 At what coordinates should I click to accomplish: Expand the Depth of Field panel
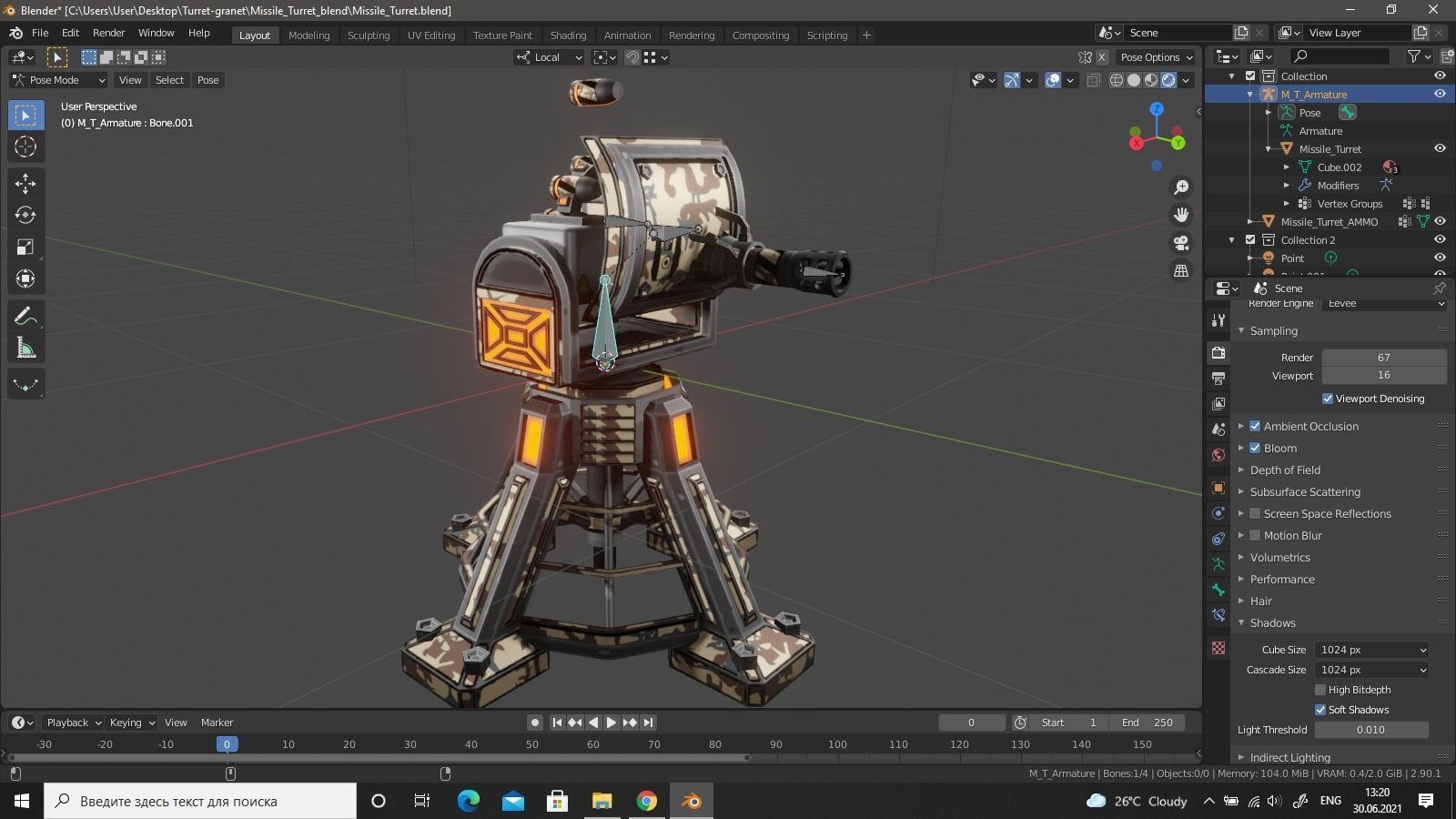point(1284,470)
